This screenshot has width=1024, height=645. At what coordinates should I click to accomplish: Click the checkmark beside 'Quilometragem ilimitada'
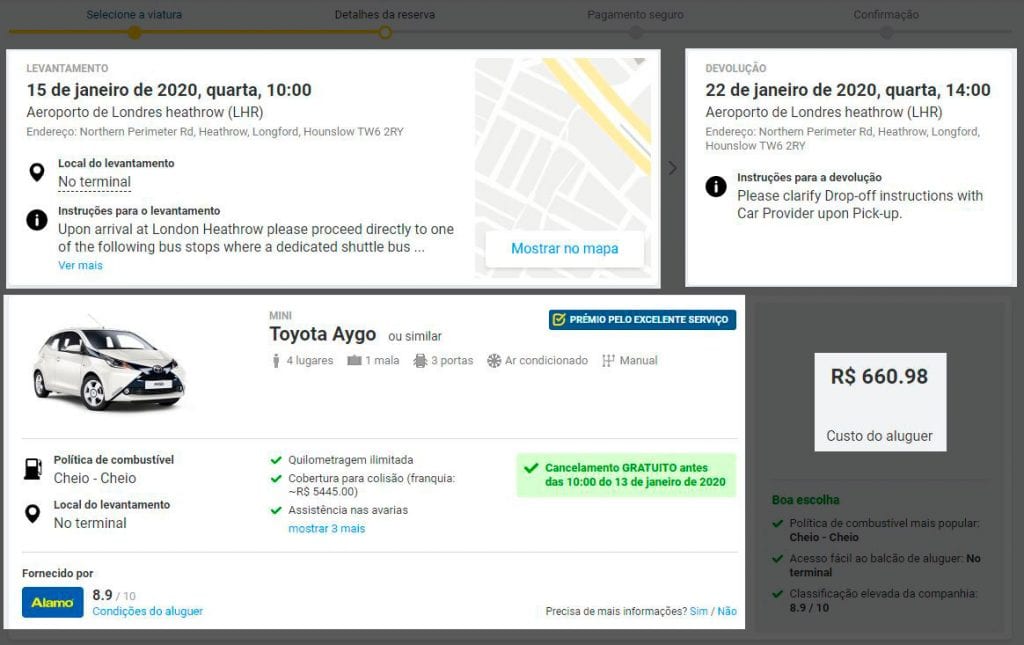pos(276,460)
